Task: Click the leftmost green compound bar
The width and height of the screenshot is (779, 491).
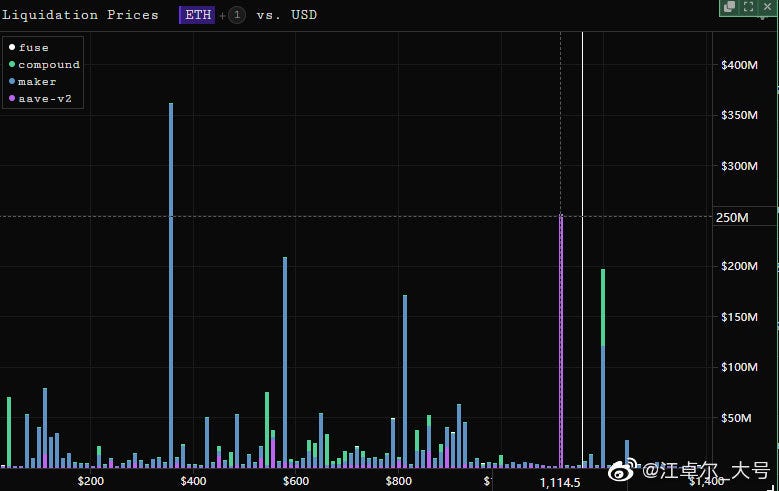Action: [9, 432]
